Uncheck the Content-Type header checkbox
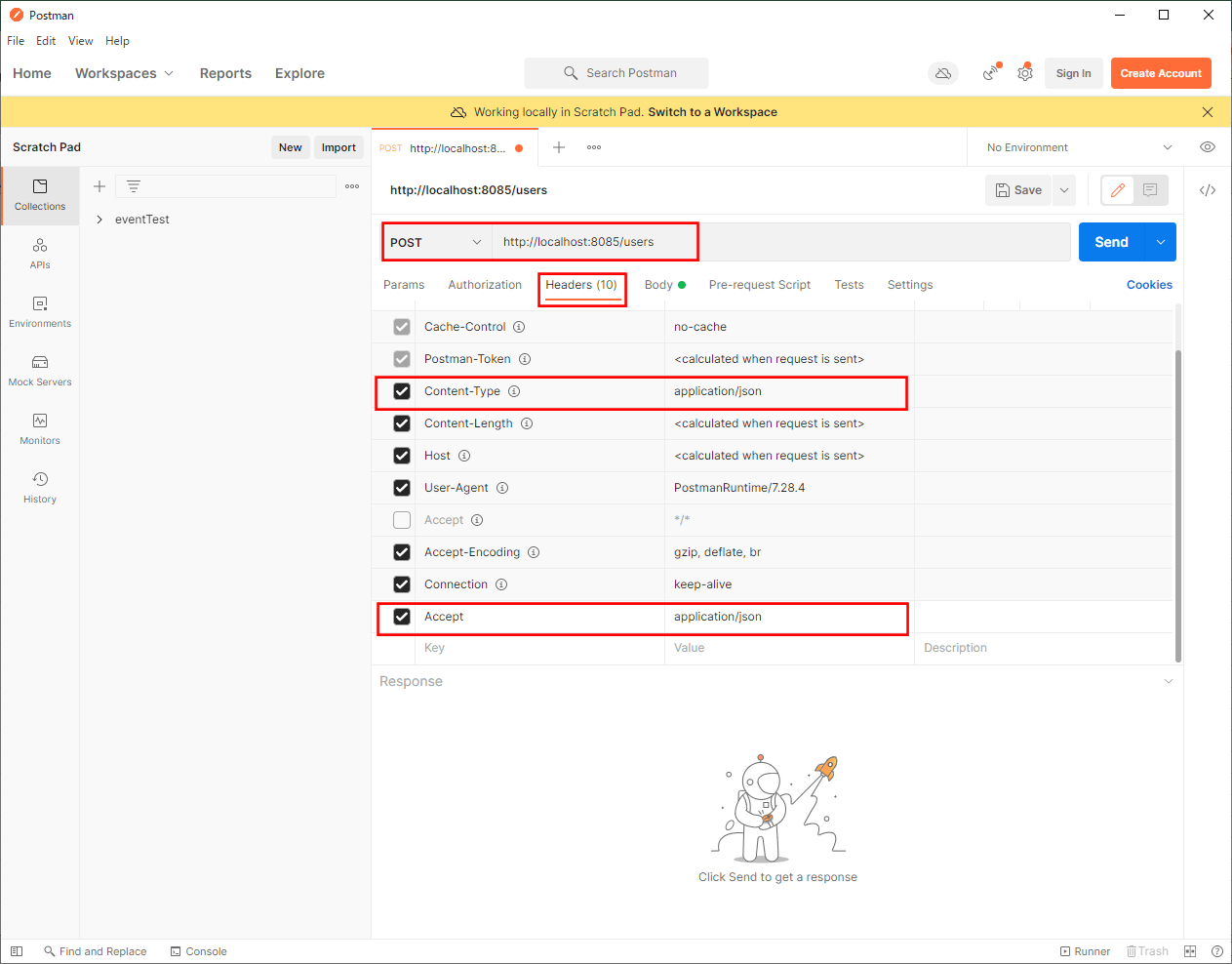 [x=402, y=391]
